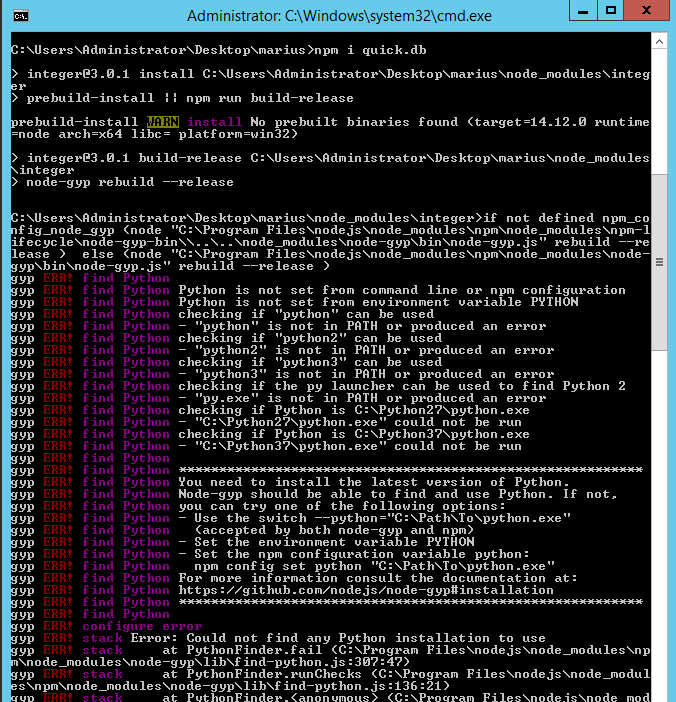
Task: Click 'Python is not set from environment variable PYTHON'
Action: point(378,302)
